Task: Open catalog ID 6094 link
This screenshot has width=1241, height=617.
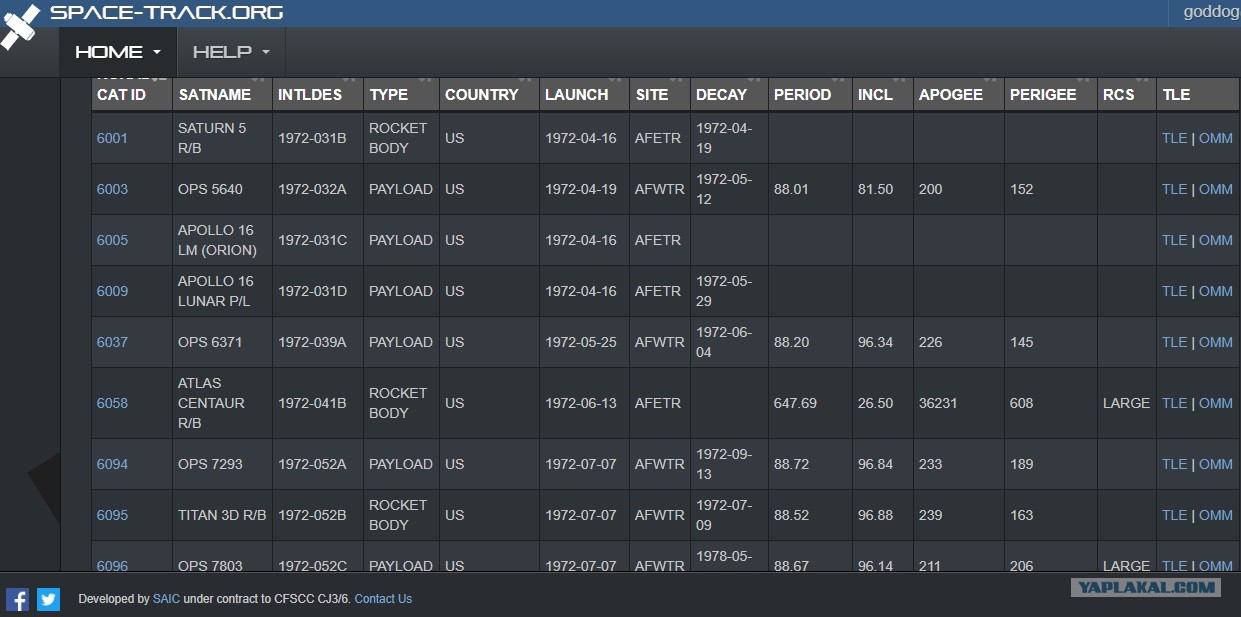Action: point(112,464)
